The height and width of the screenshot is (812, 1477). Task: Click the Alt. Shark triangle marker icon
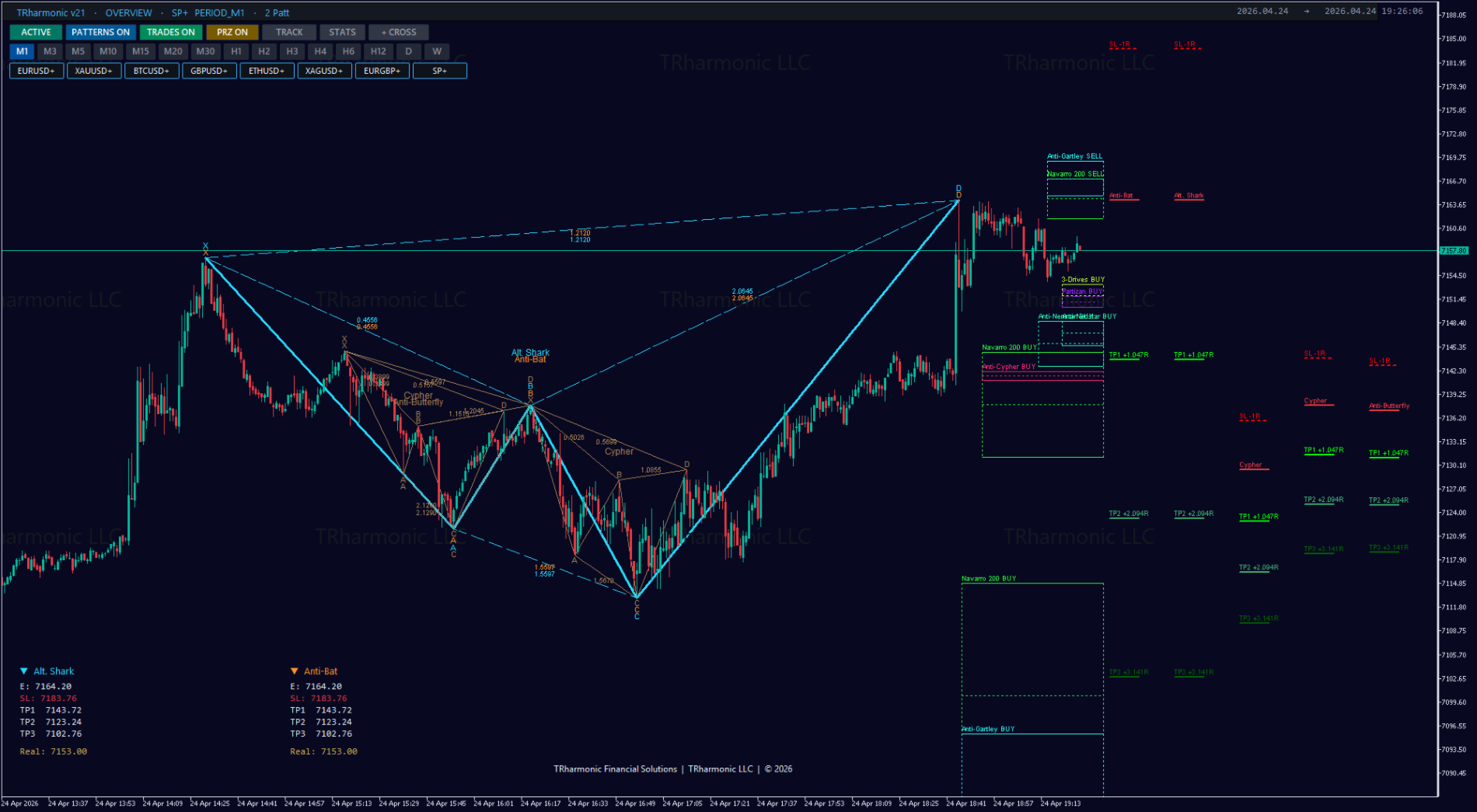(x=24, y=671)
